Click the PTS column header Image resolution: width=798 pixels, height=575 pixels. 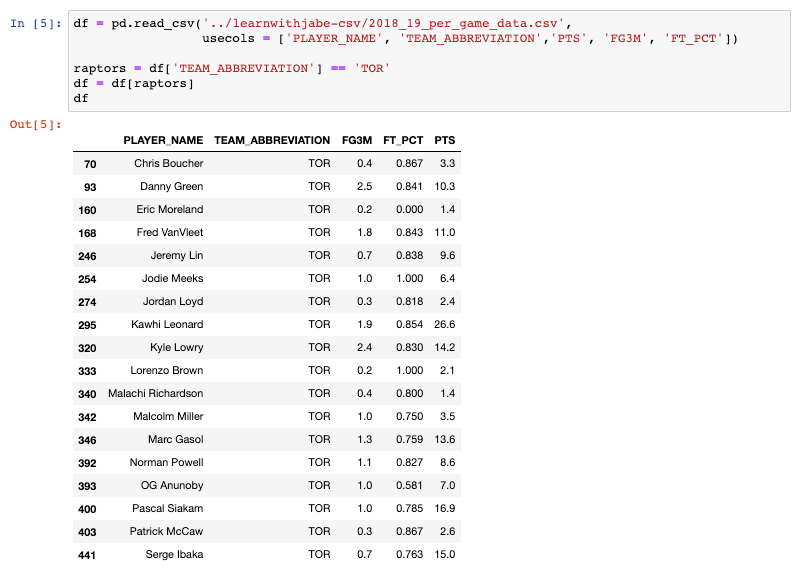pyautogui.click(x=445, y=140)
